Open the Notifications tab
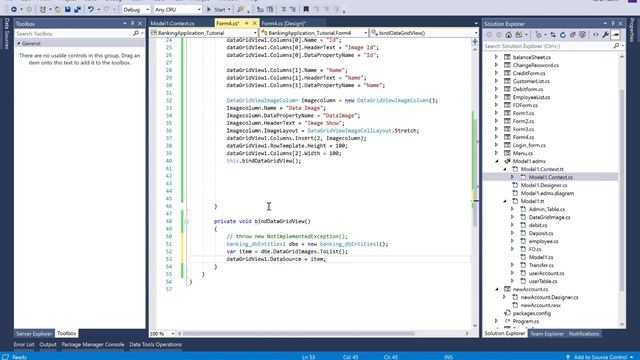640x360 pixels. (x=584, y=334)
